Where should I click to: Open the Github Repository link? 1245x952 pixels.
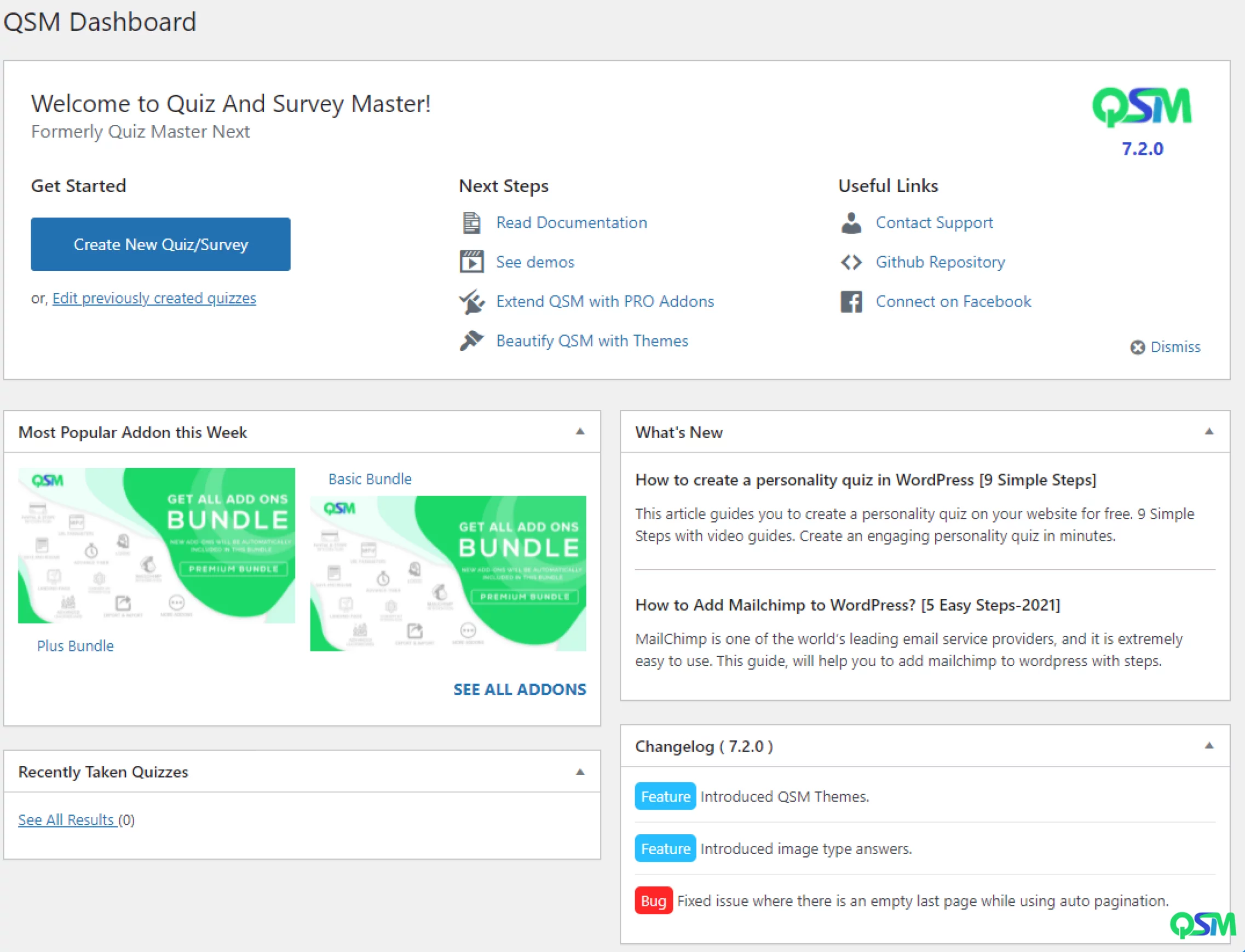pyautogui.click(x=940, y=262)
